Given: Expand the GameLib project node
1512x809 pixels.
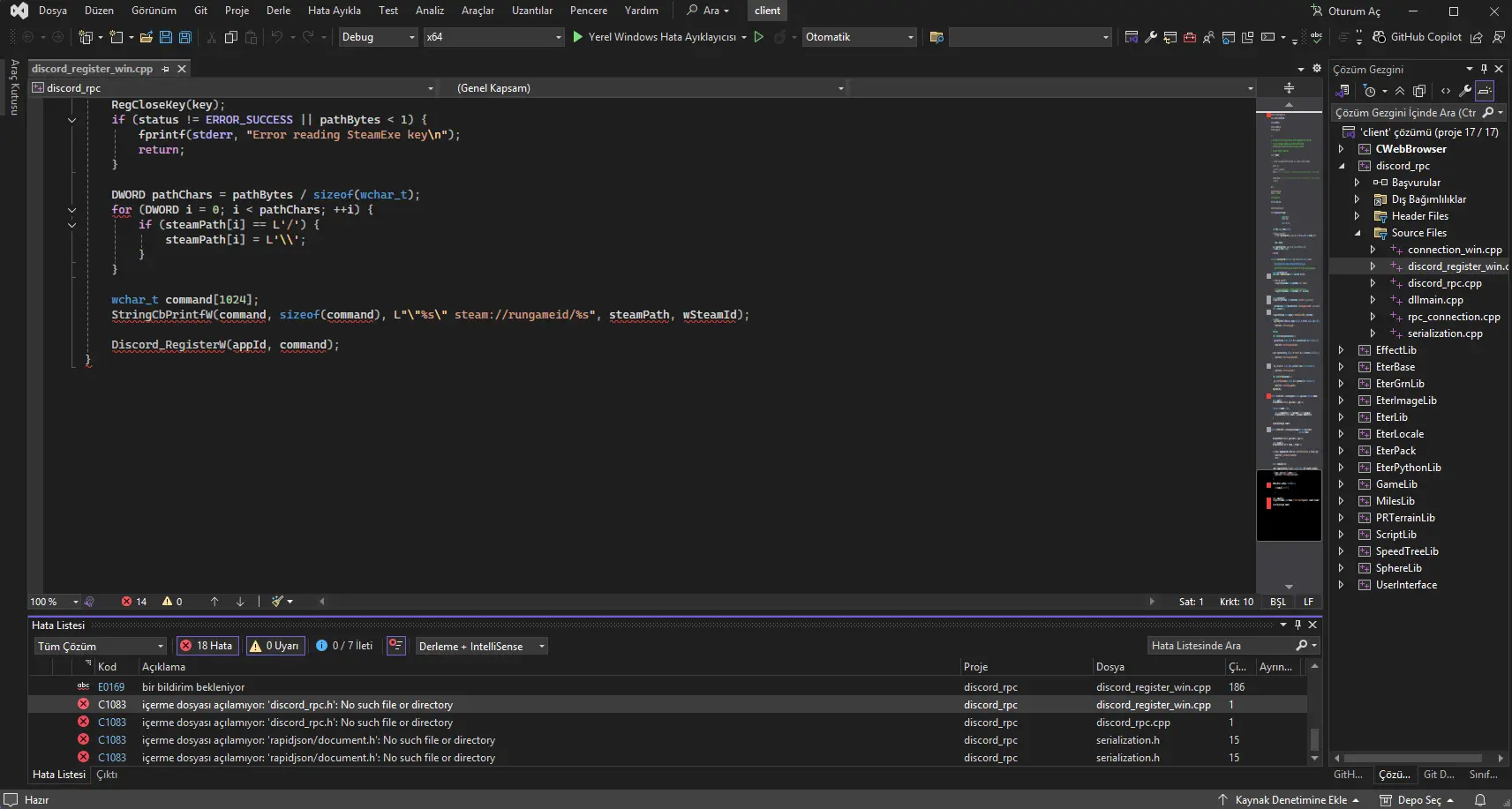Looking at the screenshot, I should [x=1342, y=484].
